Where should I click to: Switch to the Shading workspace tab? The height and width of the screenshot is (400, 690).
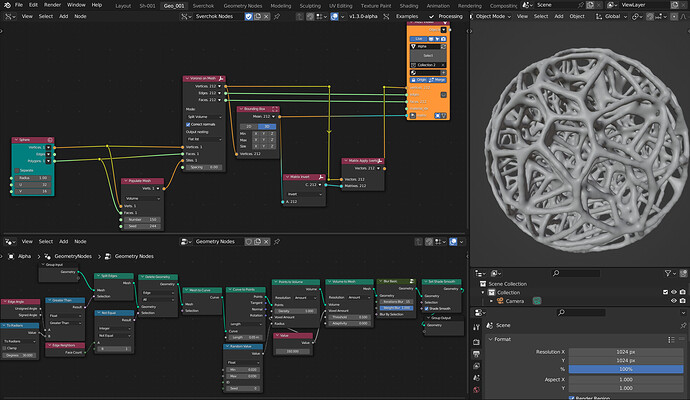pos(409,6)
